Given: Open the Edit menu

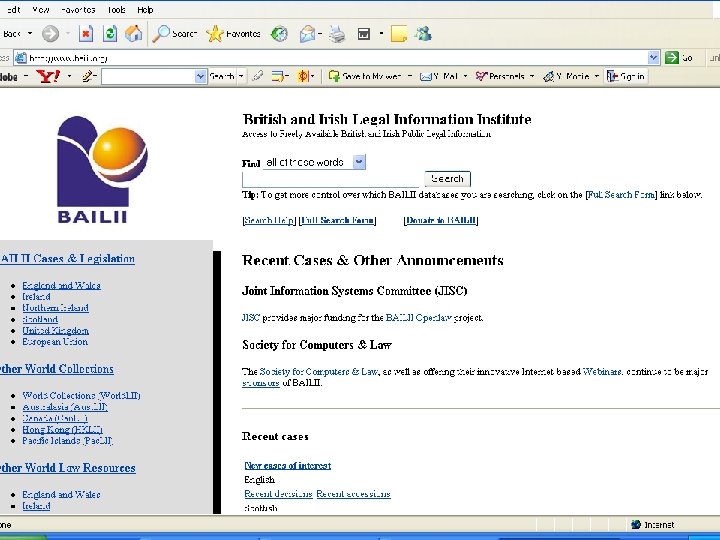Looking at the screenshot, I should tap(13, 10).
